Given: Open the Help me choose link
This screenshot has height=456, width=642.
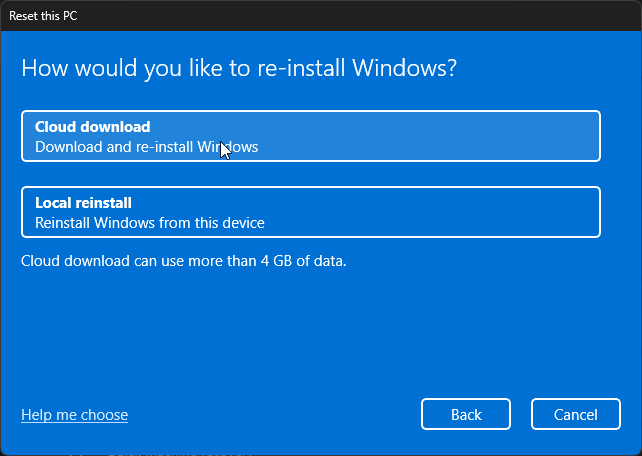Looking at the screenshot, I should (x=74, y=414).
